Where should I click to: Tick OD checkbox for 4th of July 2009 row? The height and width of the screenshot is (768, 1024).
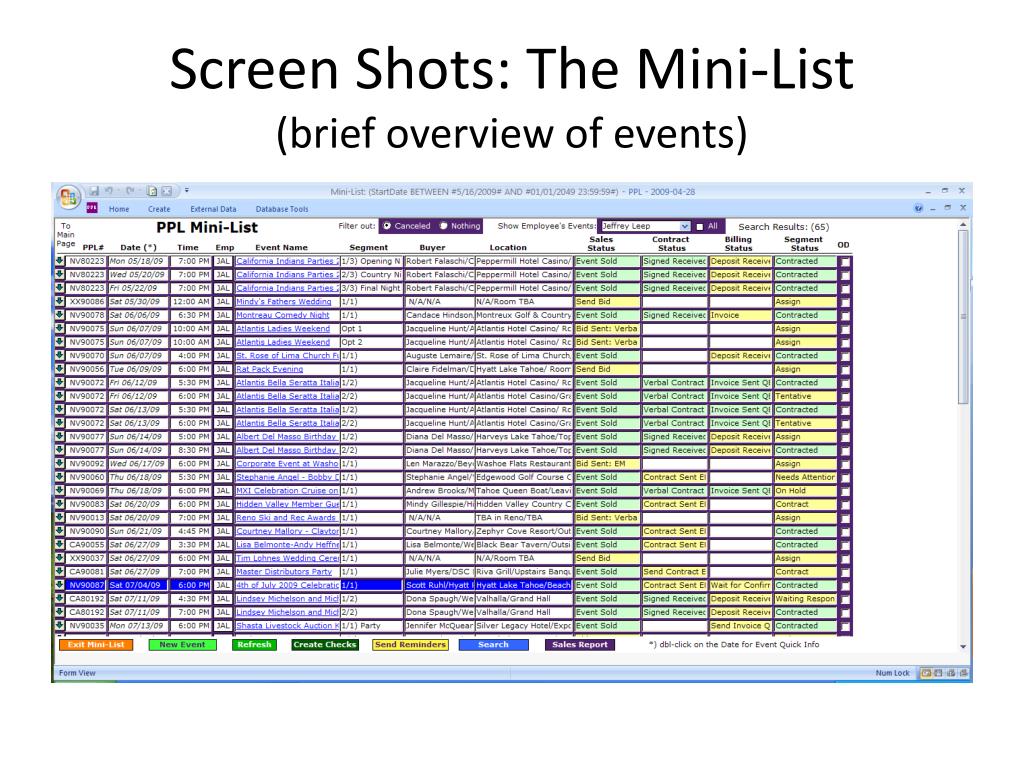845,586
